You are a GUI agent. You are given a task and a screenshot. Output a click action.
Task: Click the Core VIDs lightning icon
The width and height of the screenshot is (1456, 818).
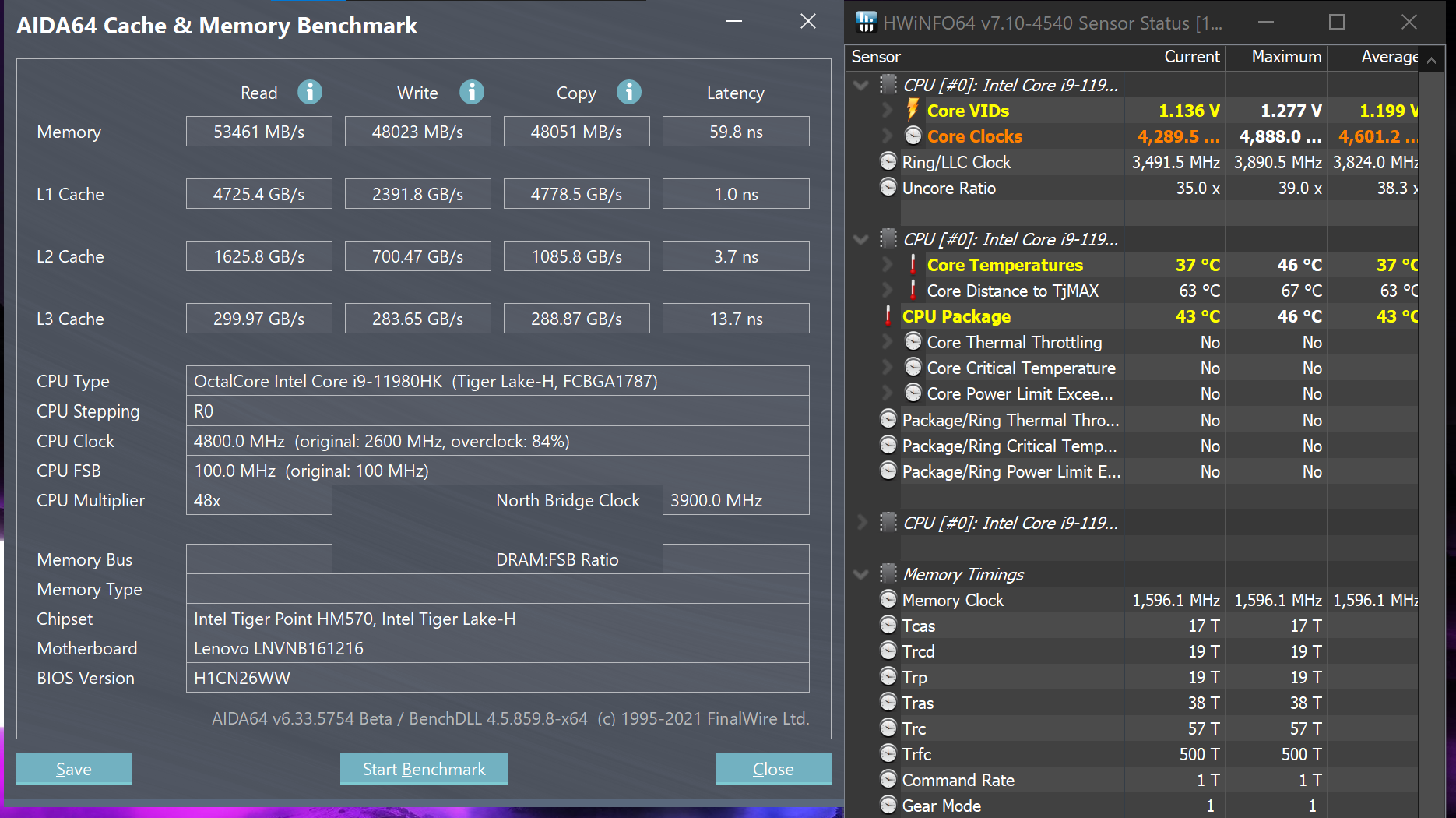pyautogui.click(x=913, y=110)
